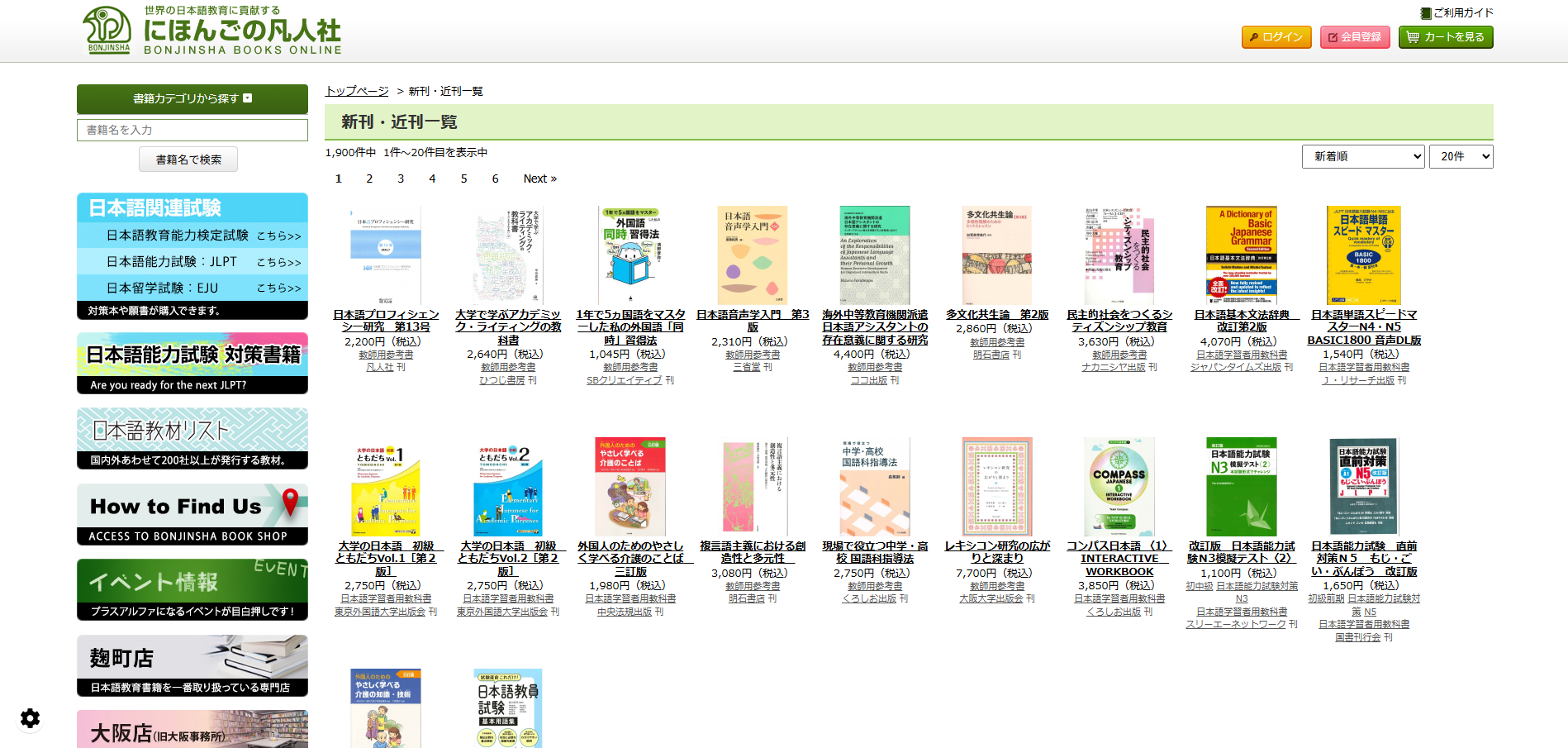Click cover of レキシコン研究の広がりと深まり
The height and width of the screenshot is (748, 1568).
click(x=997, y=487)
